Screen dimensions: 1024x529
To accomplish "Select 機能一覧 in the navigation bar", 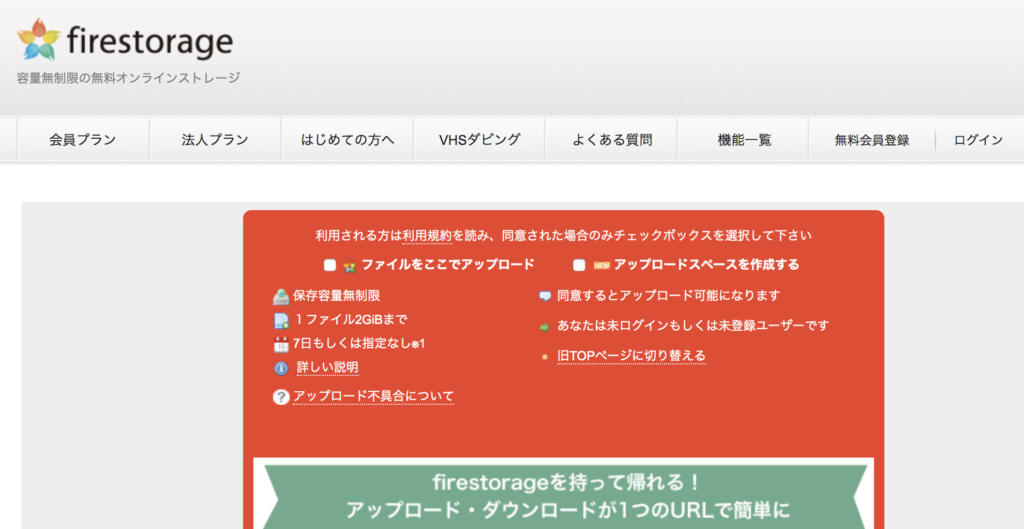I will tap(744, 140).
